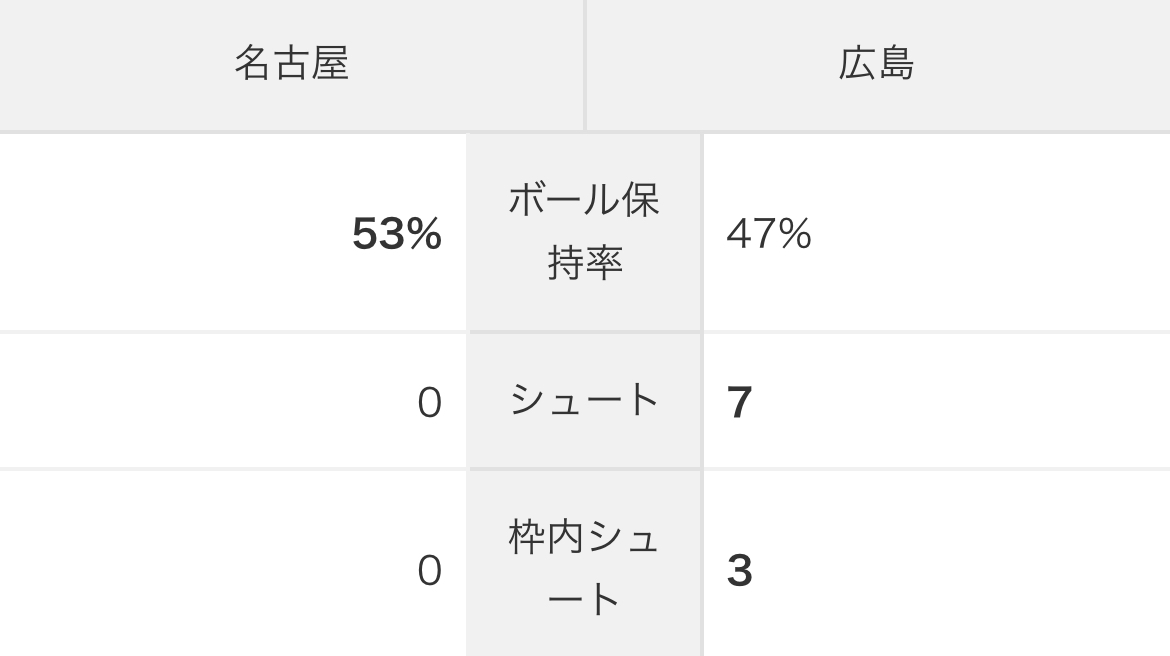Select Hiroshima's shot count 7

[x=739, y=402]
